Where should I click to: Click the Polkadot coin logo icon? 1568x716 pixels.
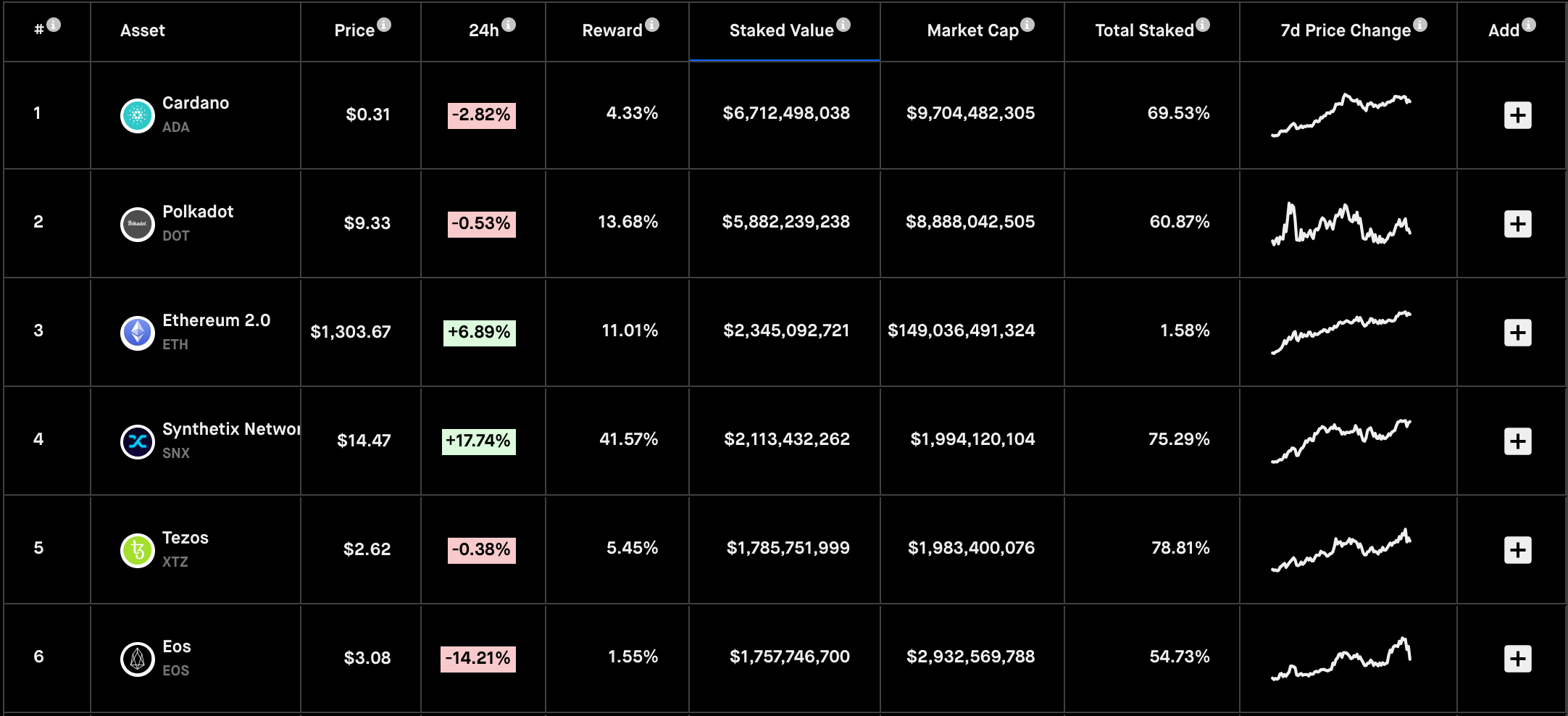pos(137,224)
